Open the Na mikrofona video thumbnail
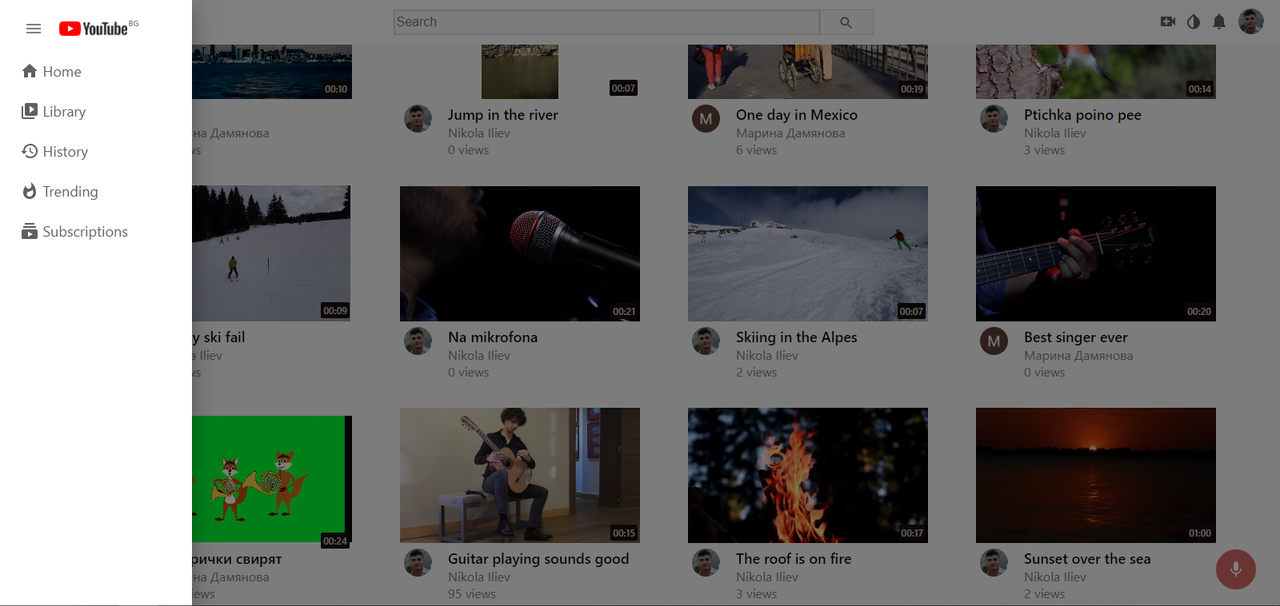The height and width of the screenshot is (606, 1280). point(520,253)
